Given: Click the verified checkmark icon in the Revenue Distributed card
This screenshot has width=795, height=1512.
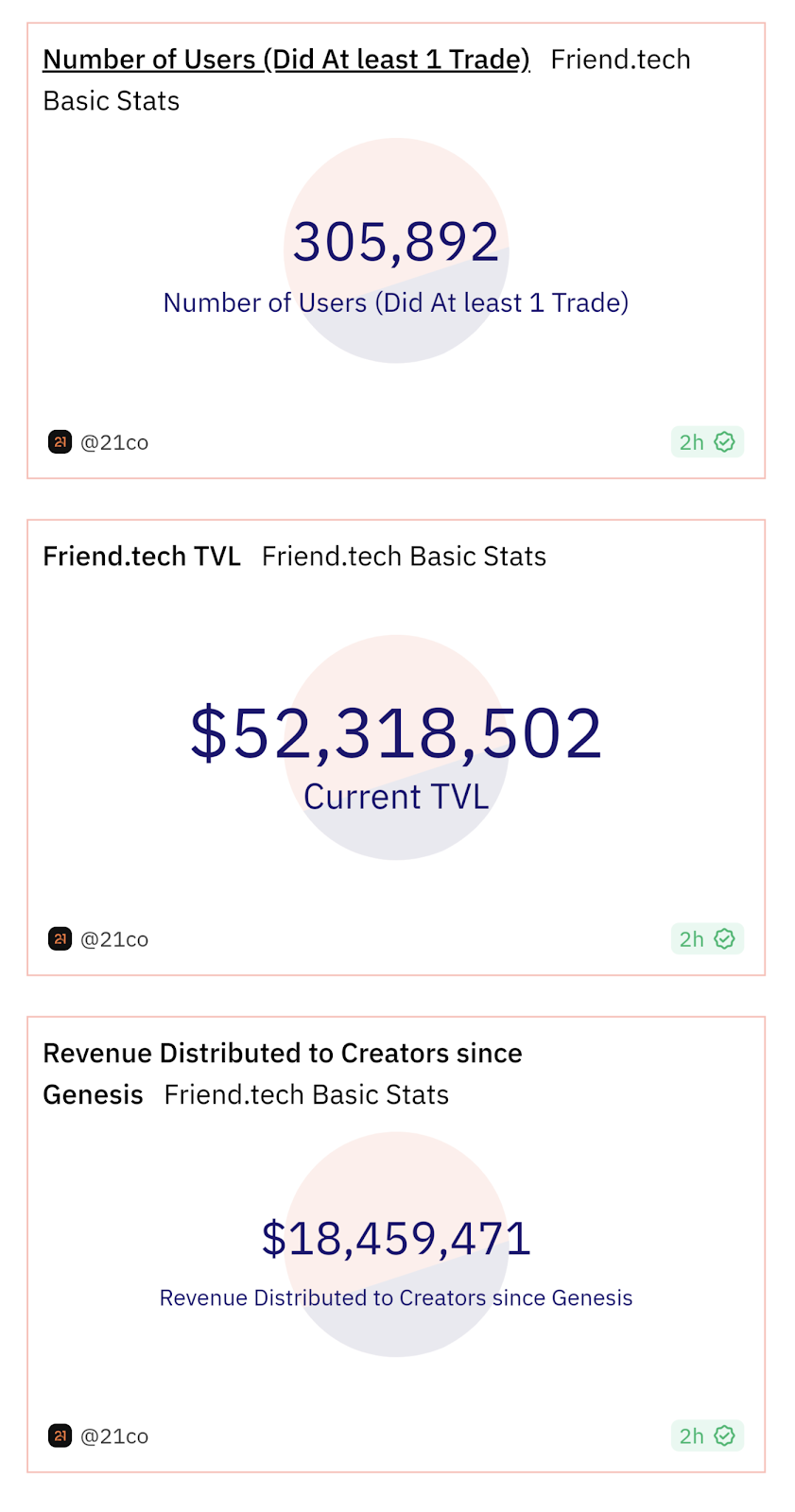Looking at the screenshot, I should [725, 1436].
